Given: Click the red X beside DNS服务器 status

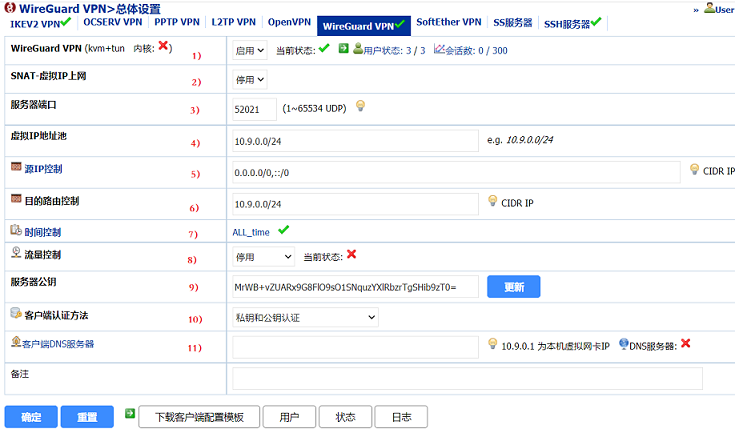Looking at the screenshot, I should click(x=686, y=343).
